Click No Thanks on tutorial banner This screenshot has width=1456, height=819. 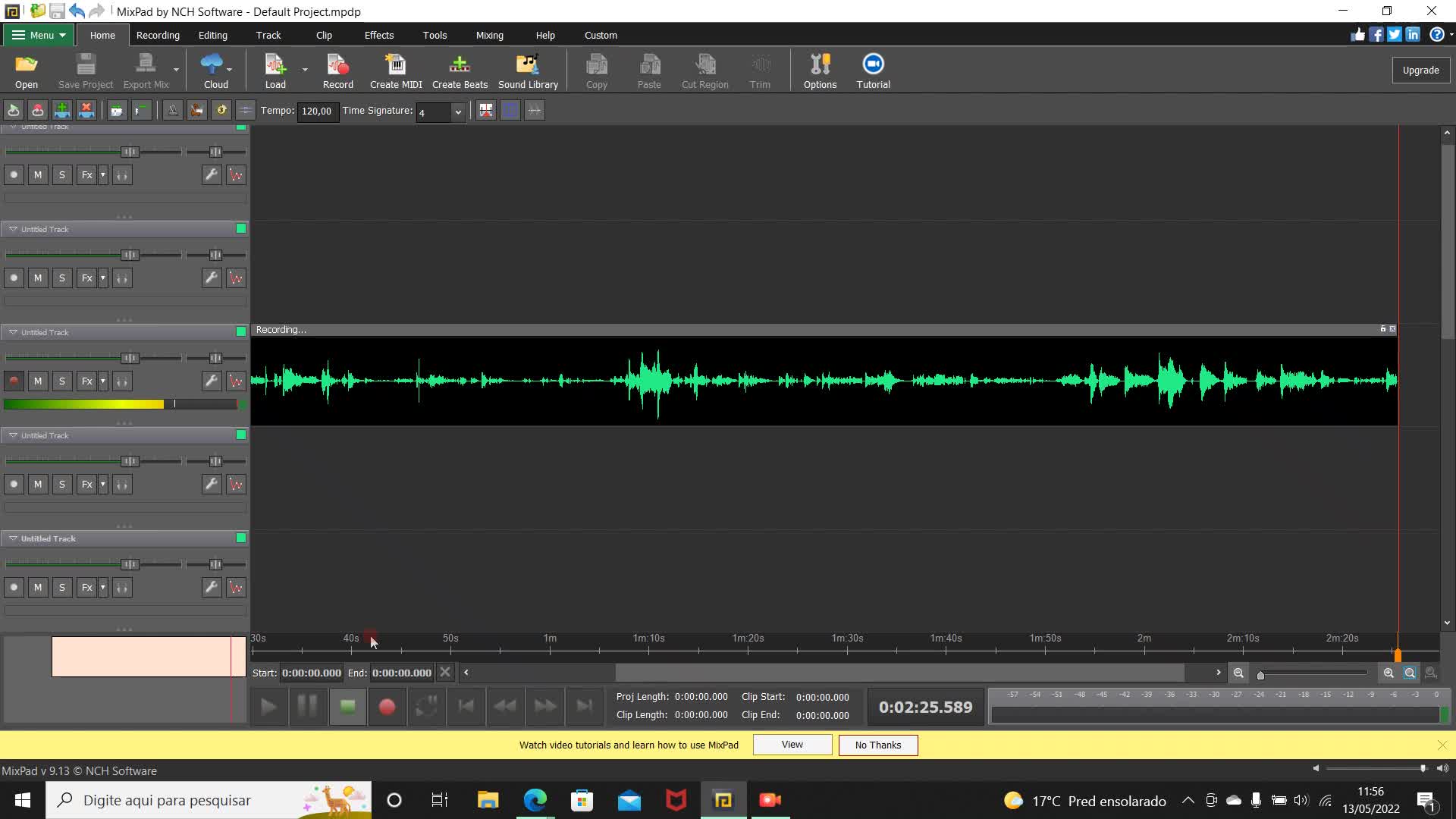[878, 744]
